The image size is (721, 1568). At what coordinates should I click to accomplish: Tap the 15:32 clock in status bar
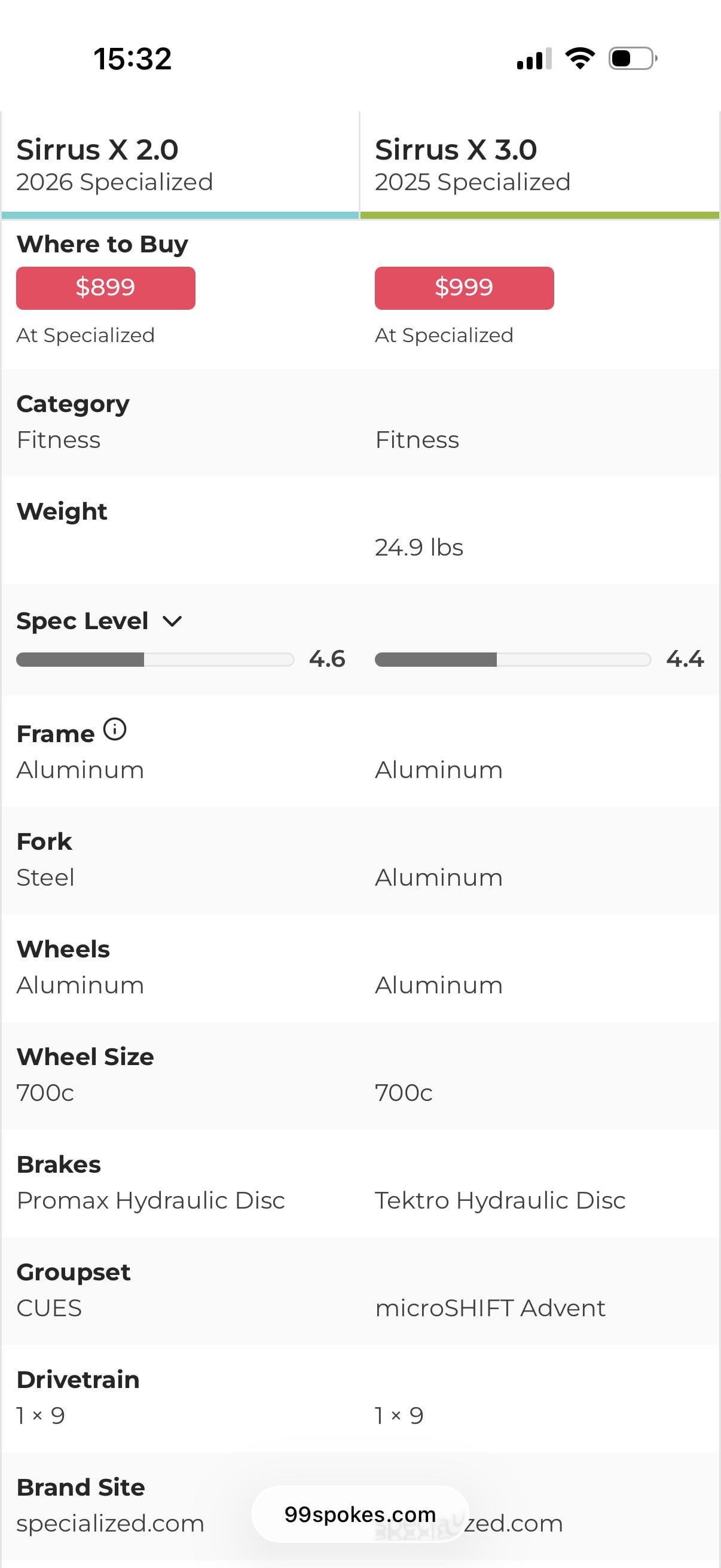point(133,59)
